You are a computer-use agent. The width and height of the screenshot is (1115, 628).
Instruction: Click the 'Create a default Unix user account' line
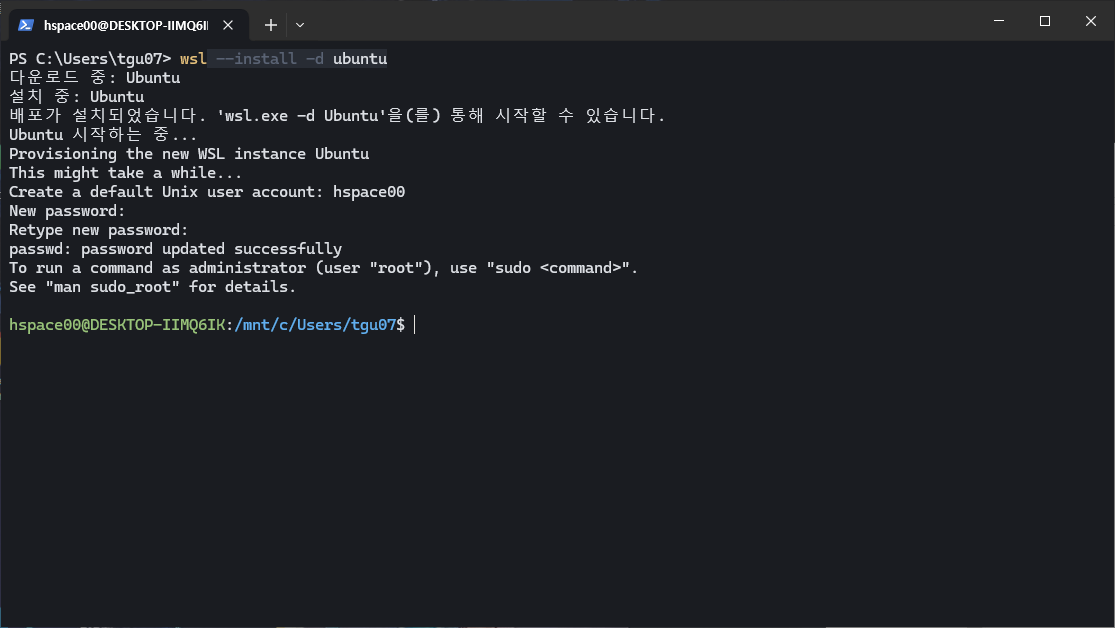click(207, 192)
